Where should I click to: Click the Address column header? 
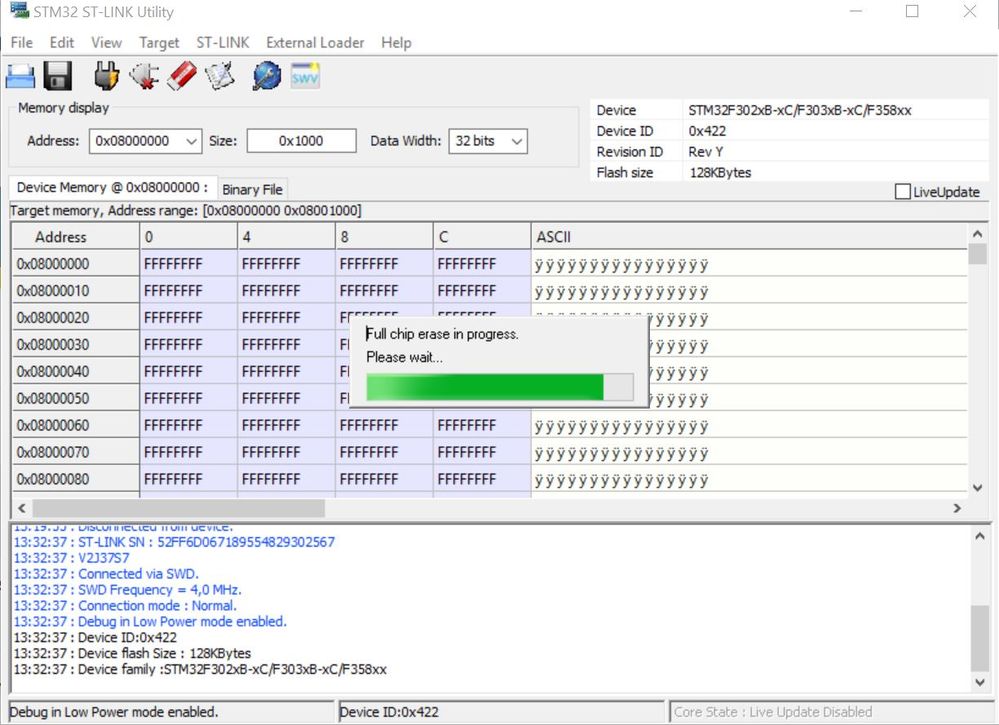click(x=76, y=237)
